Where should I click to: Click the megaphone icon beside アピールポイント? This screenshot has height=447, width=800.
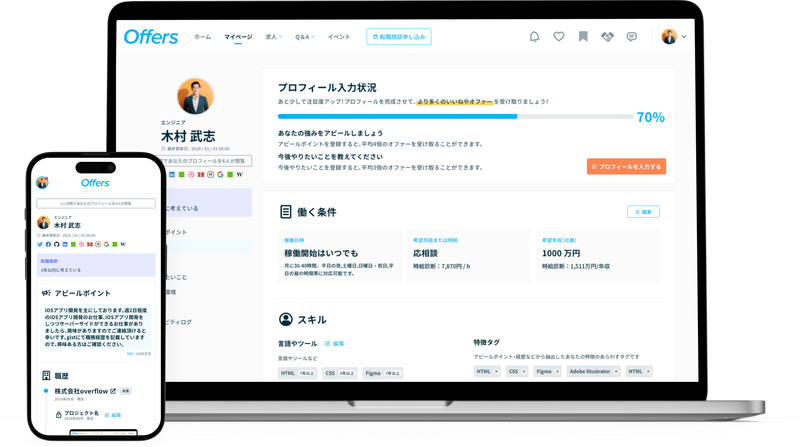pos(46,293)
